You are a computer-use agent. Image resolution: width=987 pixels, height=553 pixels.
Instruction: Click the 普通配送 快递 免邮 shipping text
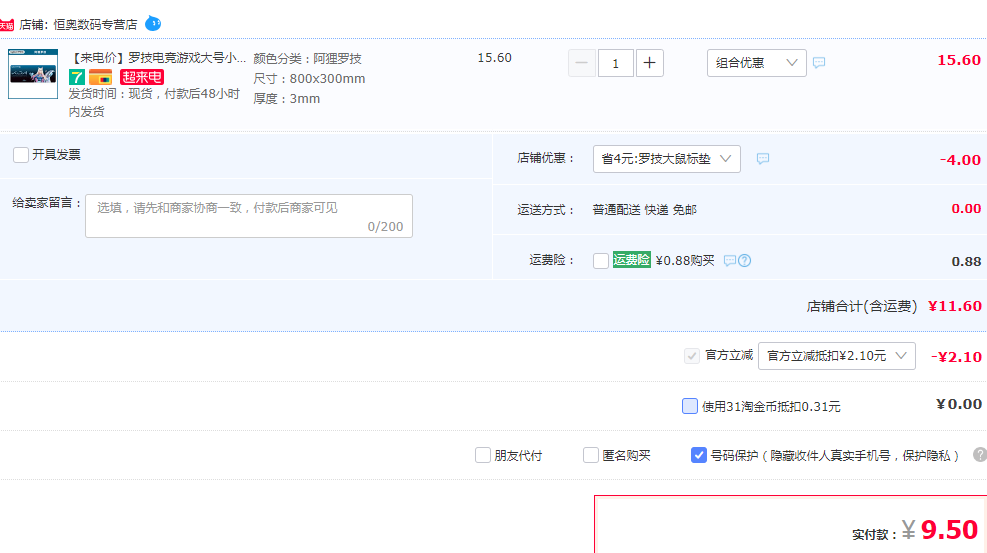[645, 209]
